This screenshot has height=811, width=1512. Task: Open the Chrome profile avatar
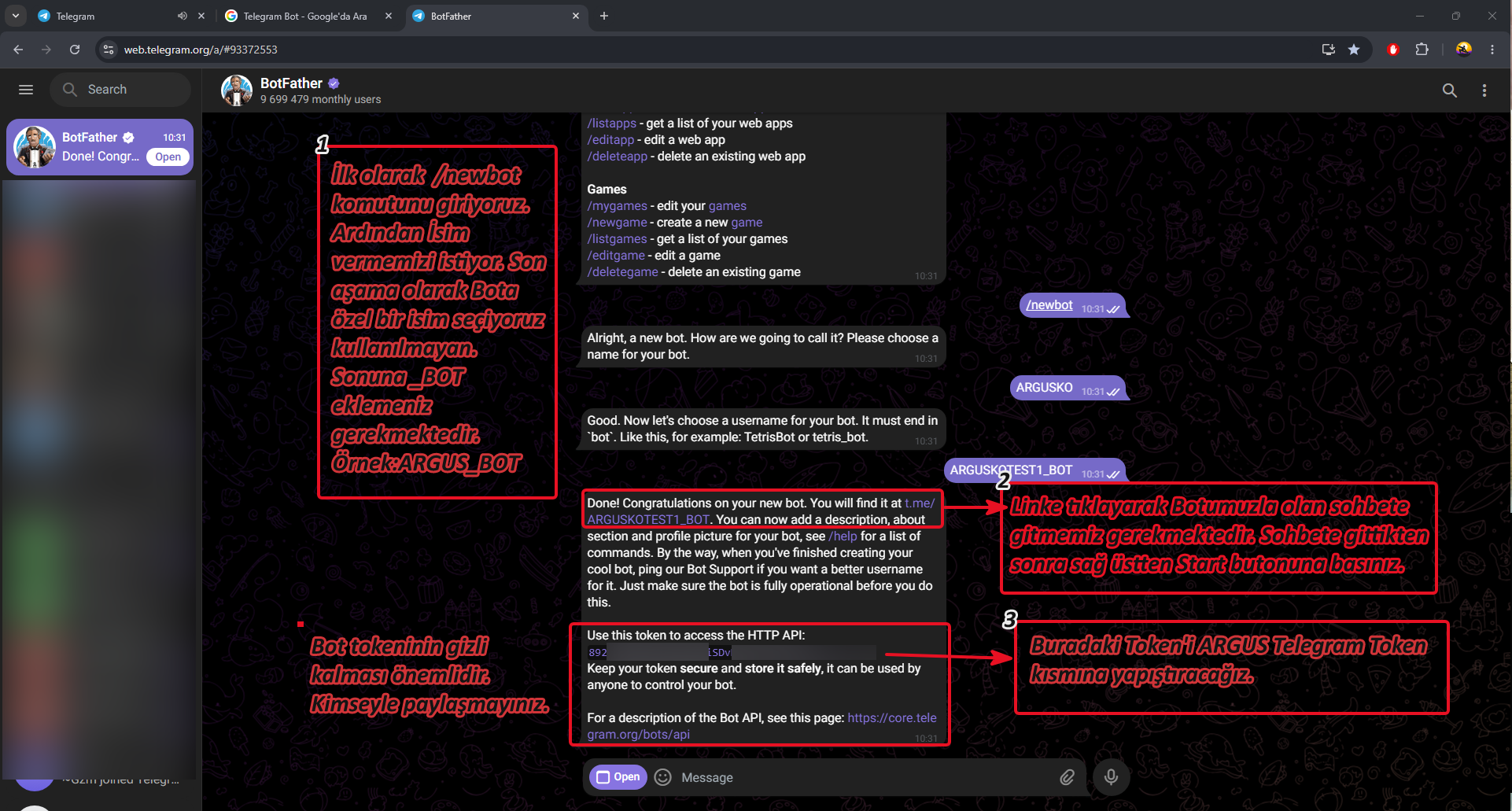pos(1464,50)
